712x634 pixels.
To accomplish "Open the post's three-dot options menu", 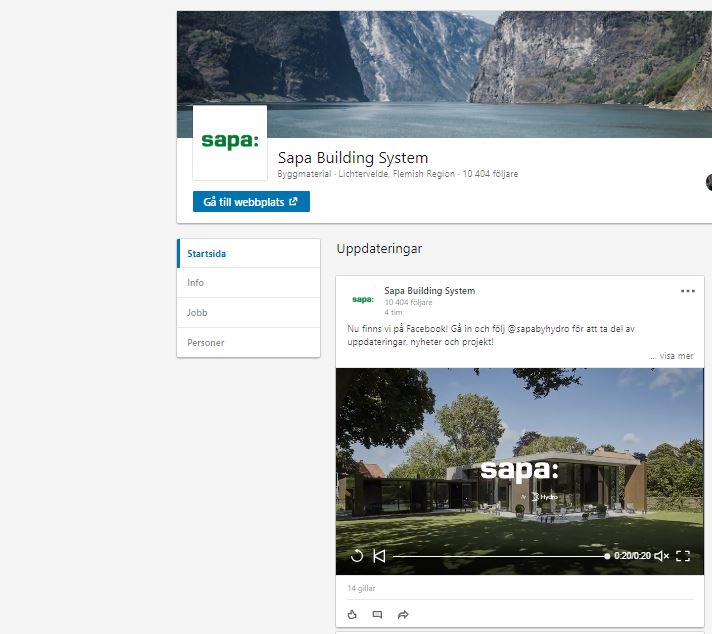I will pyautogui.click(x=687, y=291).
